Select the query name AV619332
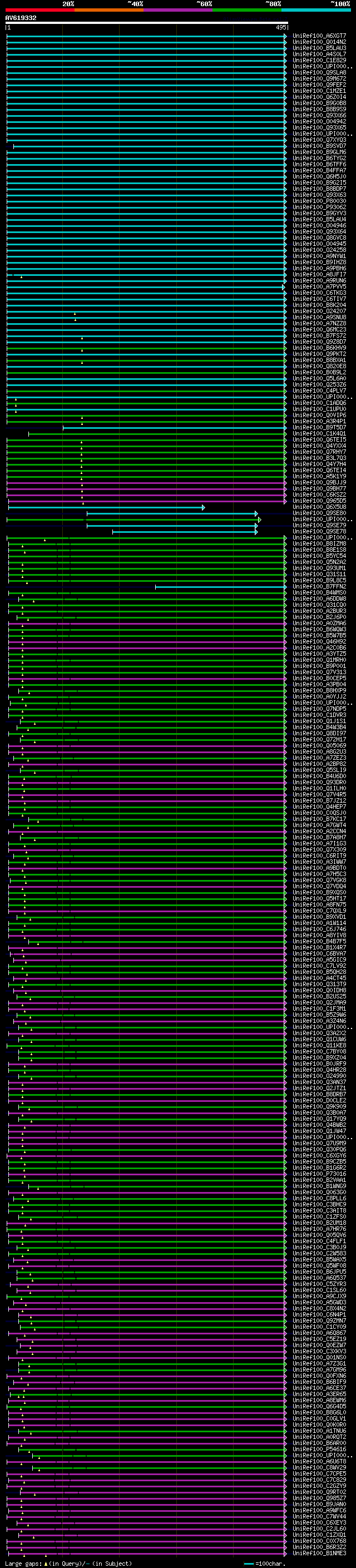The width and height of the screenshot is (356, 1568). pyautogui.click(x=21, y=18)
